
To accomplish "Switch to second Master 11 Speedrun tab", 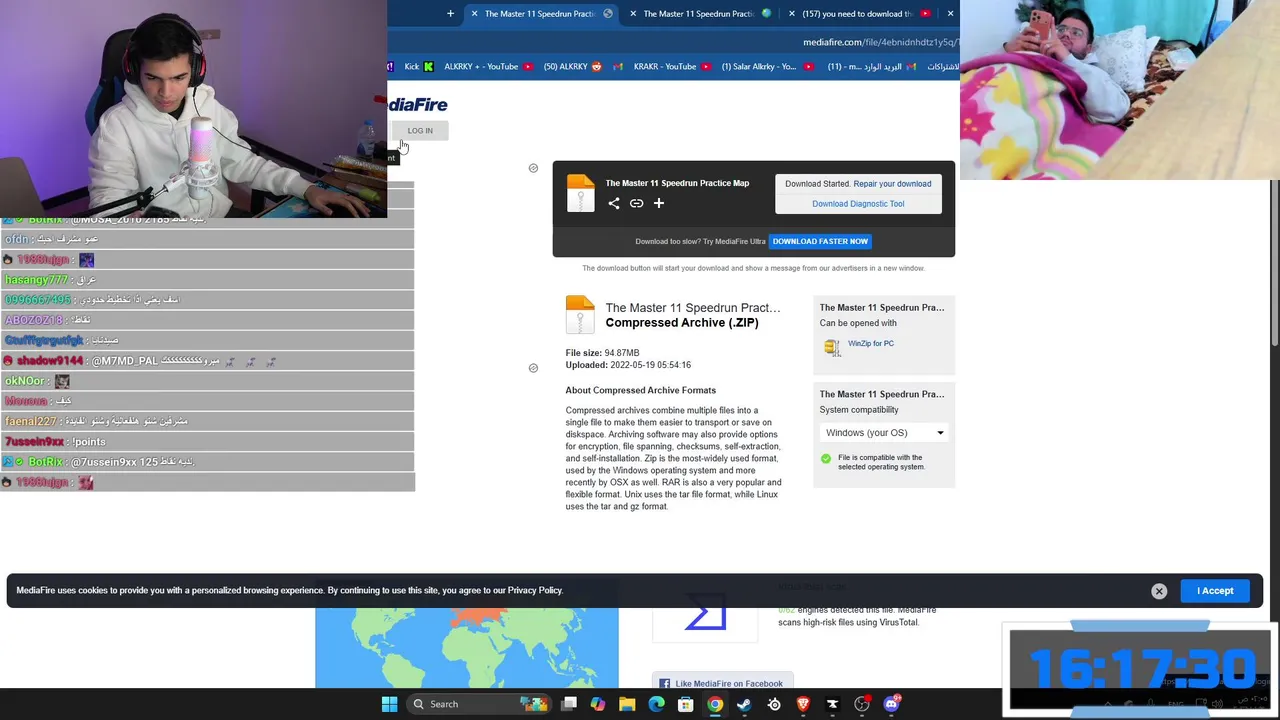I will pos(699,13).
